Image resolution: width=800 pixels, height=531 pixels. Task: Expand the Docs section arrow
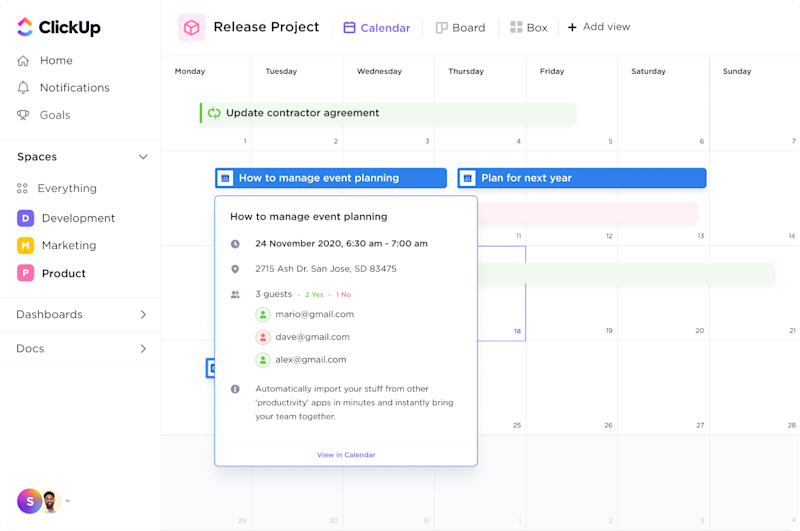143,349
